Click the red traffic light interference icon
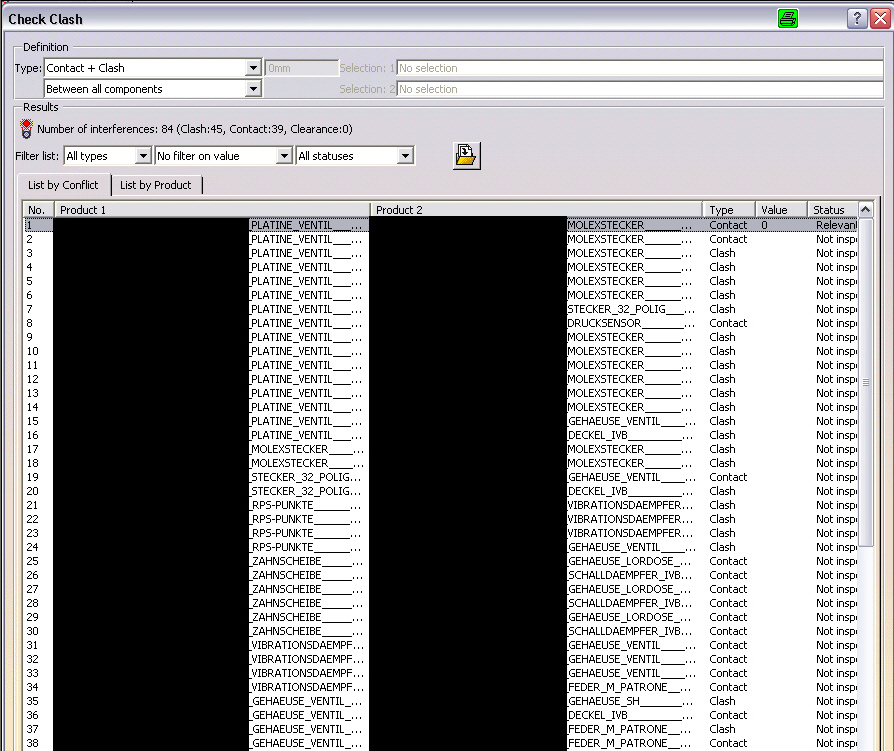This screenshot has width=894, height=751. pos(26,129)
